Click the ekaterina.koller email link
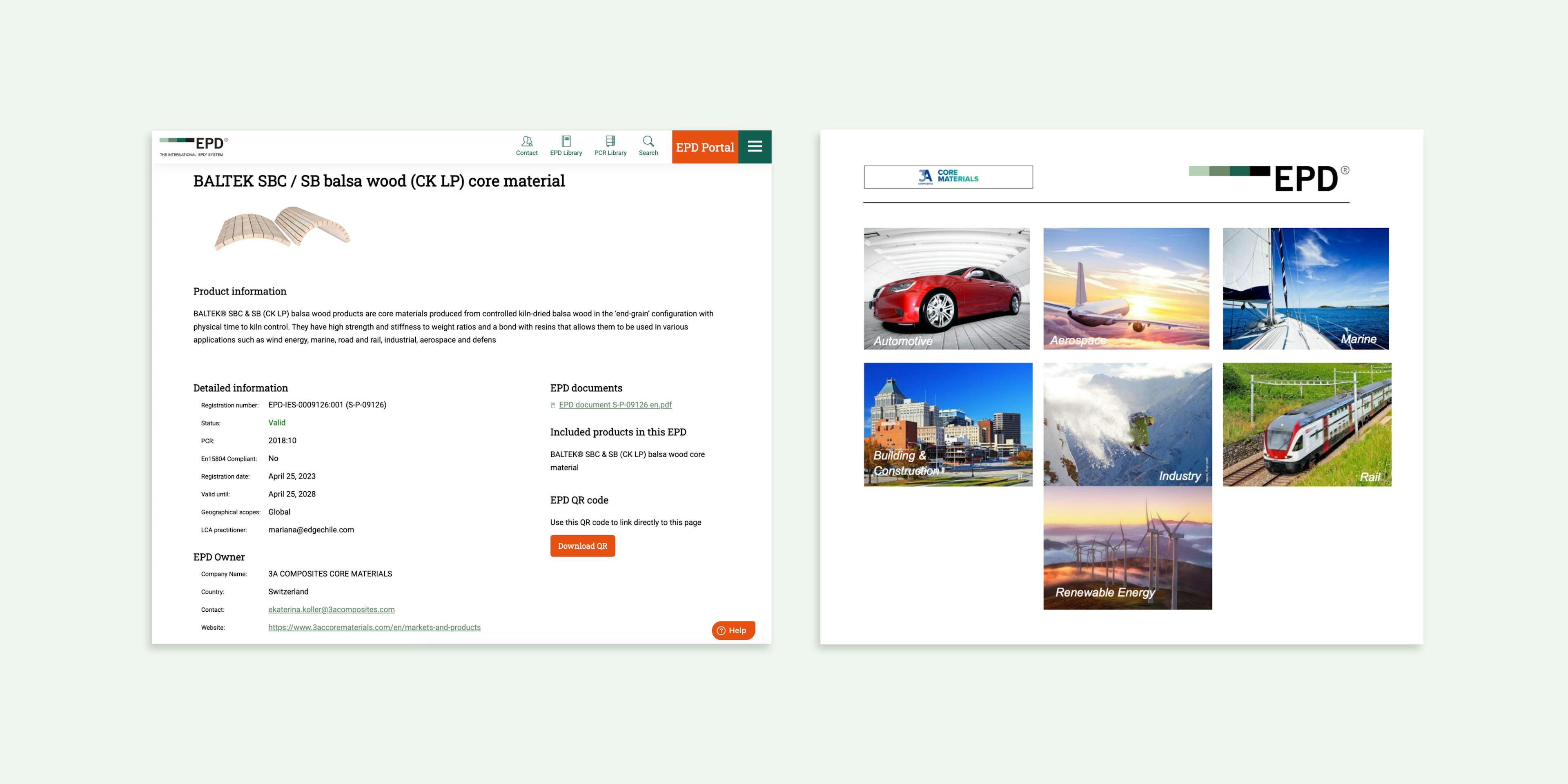The height and width of the screenshot is (784, 1568). click(x=331, y=609)
